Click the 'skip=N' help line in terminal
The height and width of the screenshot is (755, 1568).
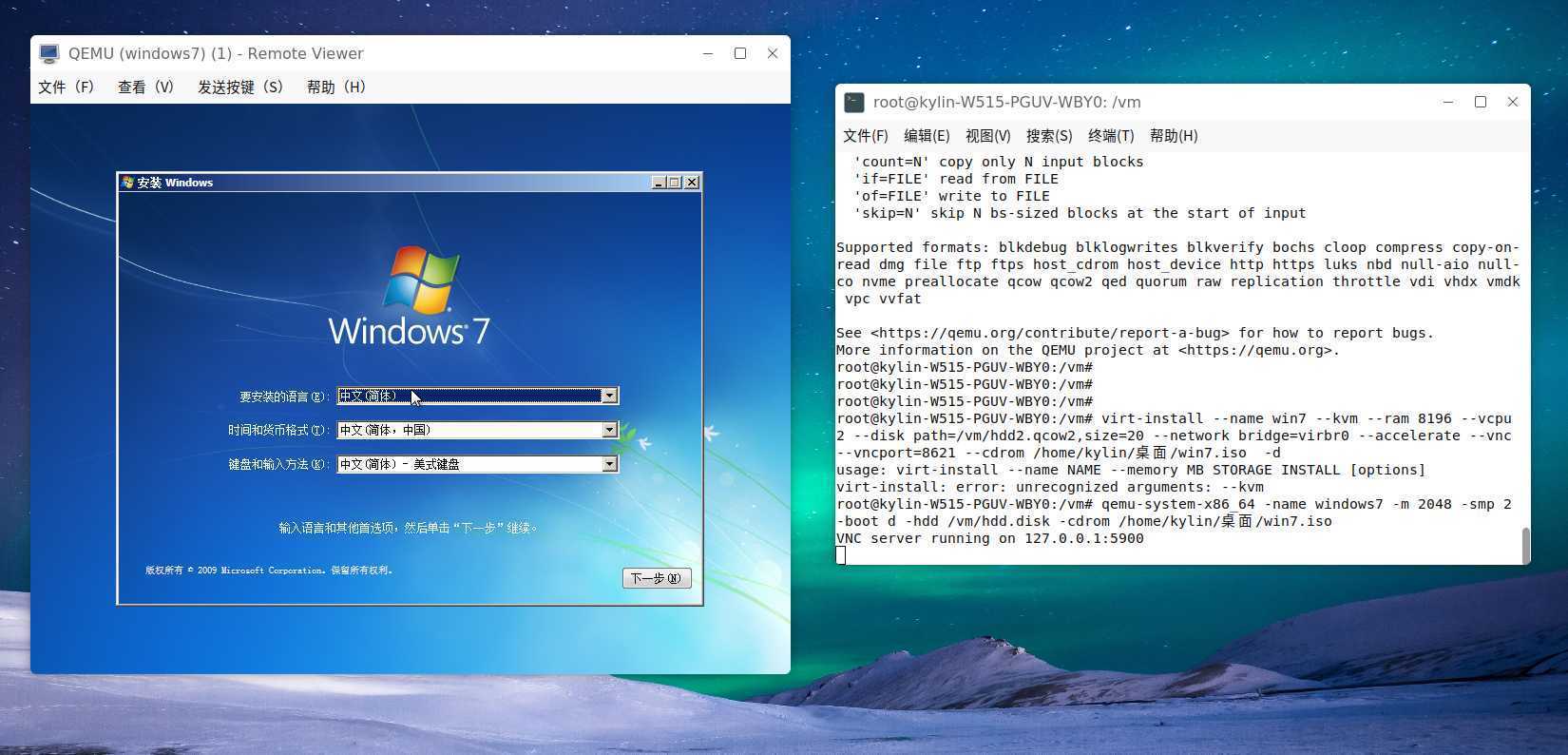pyautogui.click(x=1080, y=213)
